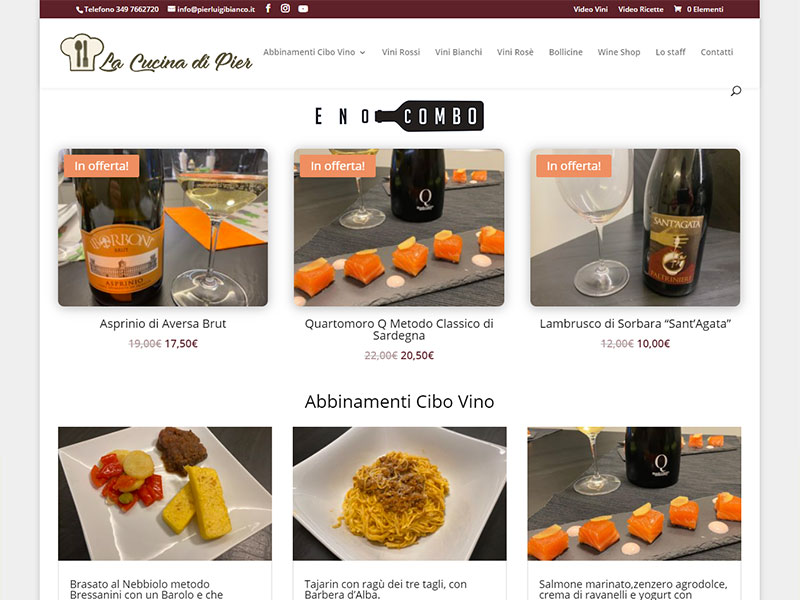800x600 pixels.
Task: Open Lambrusco di Sorbara "Sant'Agata" product title
Action: [635, 323]
